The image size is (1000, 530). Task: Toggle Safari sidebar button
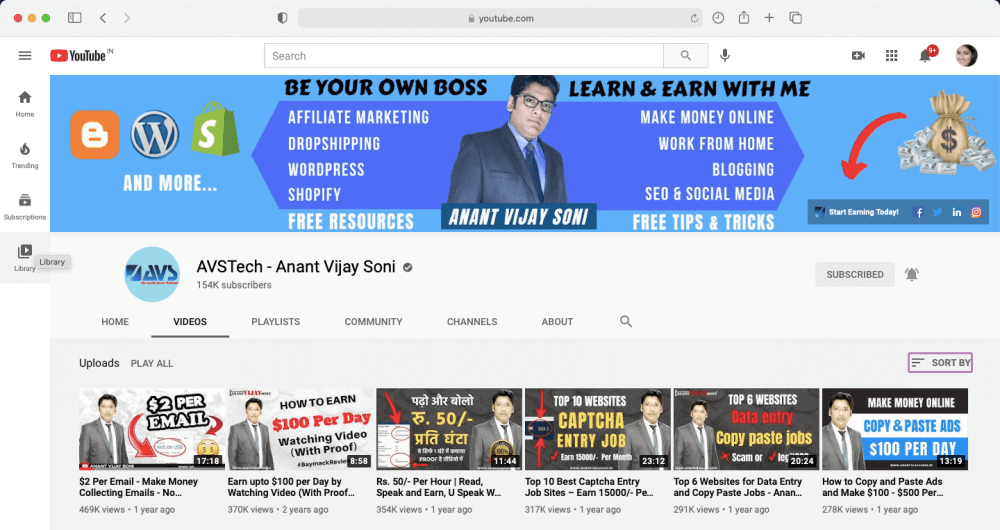(75, 18)
